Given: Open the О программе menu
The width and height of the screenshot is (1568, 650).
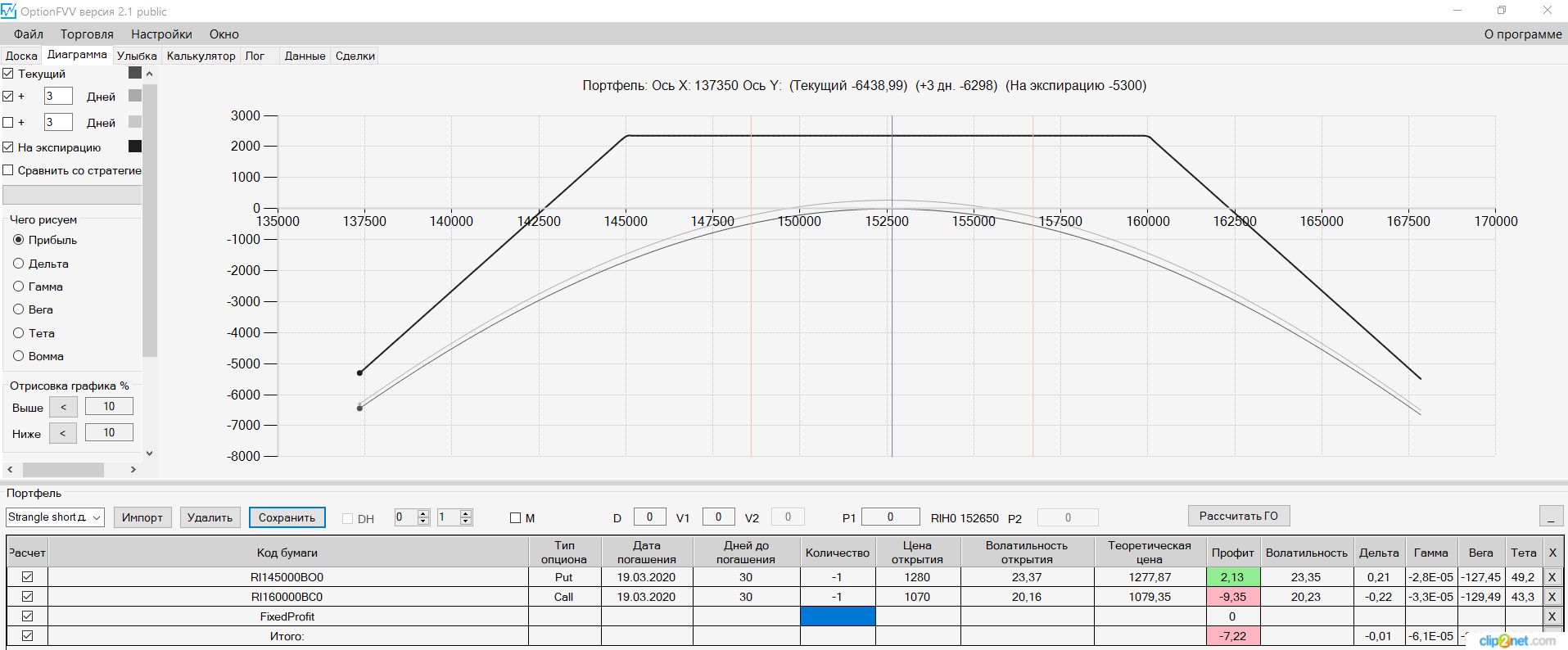Looking at the screenshot, I should click(x=1523, y=34).
